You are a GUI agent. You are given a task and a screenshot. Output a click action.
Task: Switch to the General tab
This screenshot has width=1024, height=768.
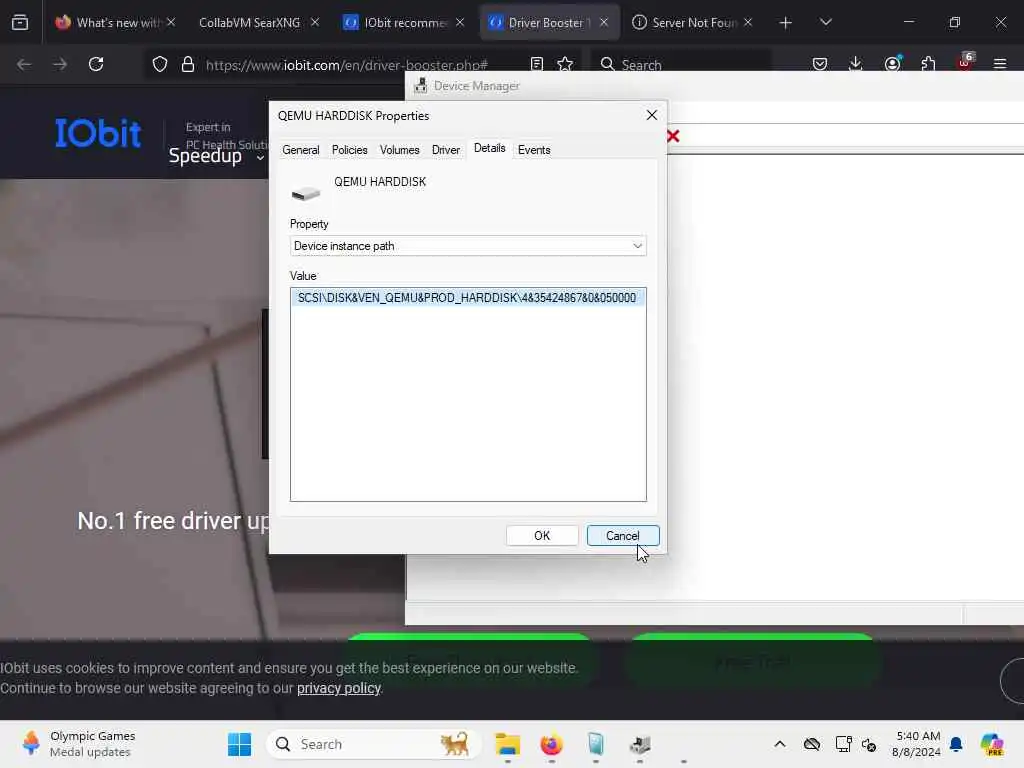(300, 150)
